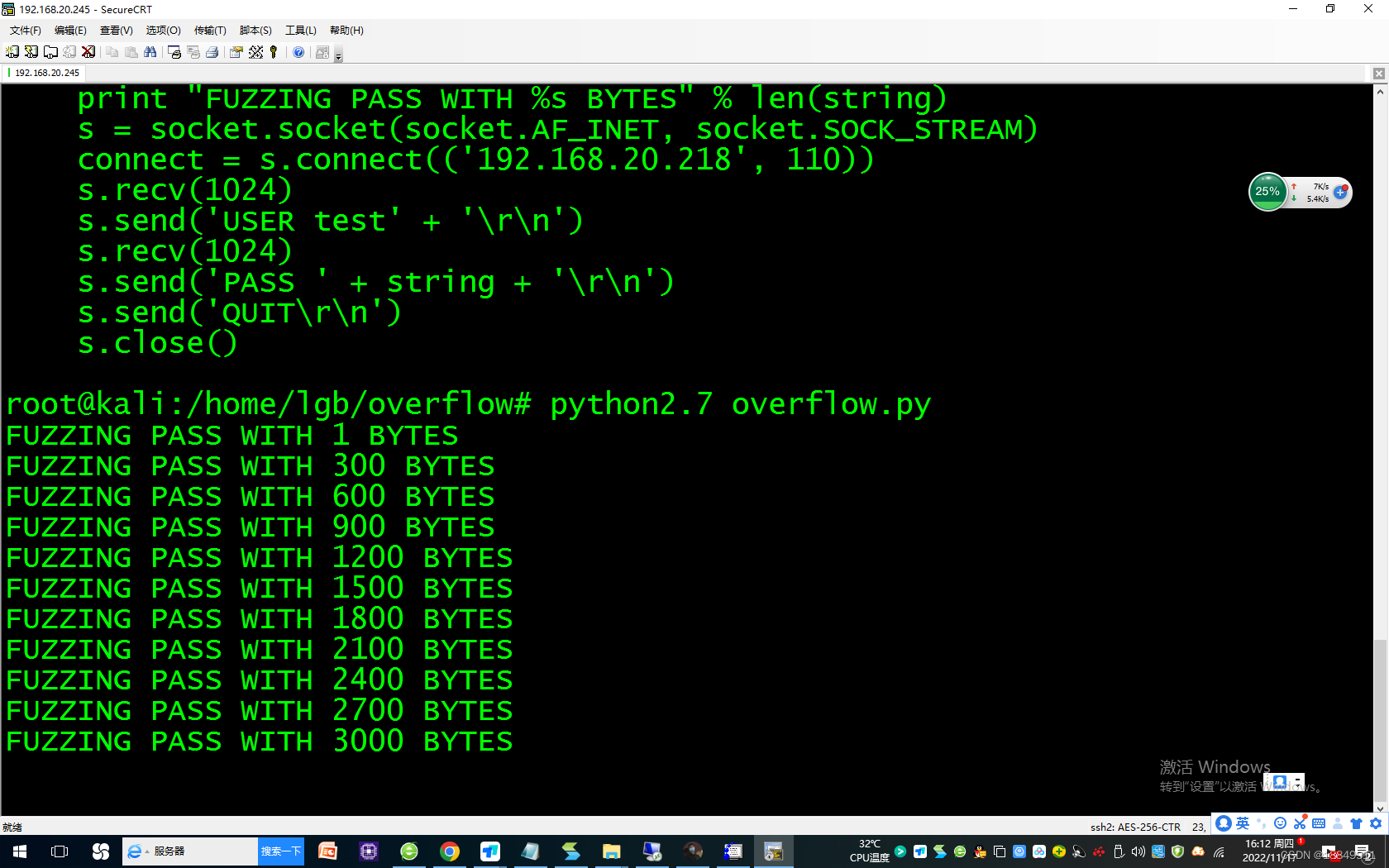
Task: Click the grayed lock session icon
Action: pos(322,52)
